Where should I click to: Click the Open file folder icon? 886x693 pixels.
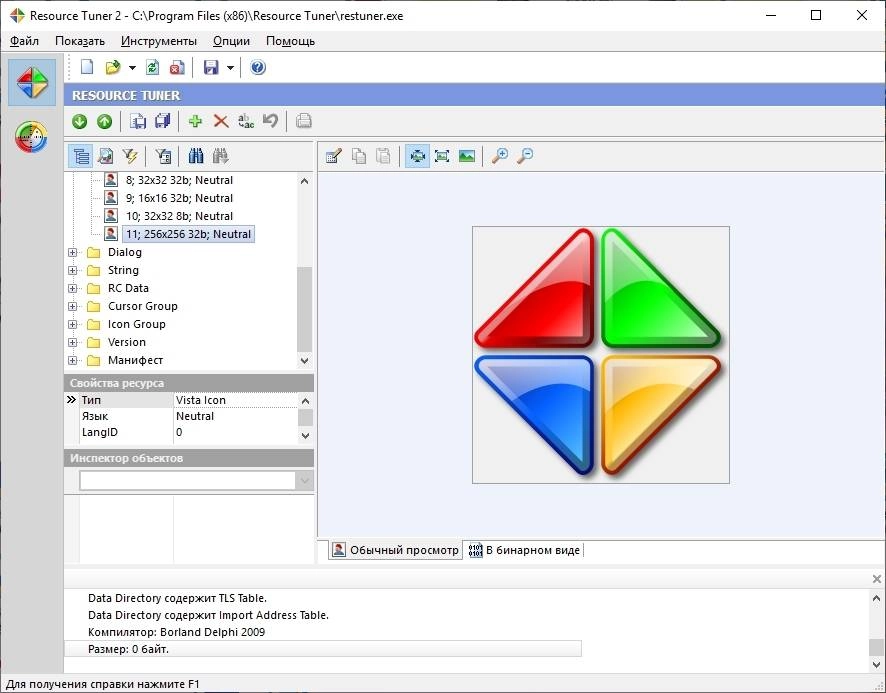coord(113,67)
